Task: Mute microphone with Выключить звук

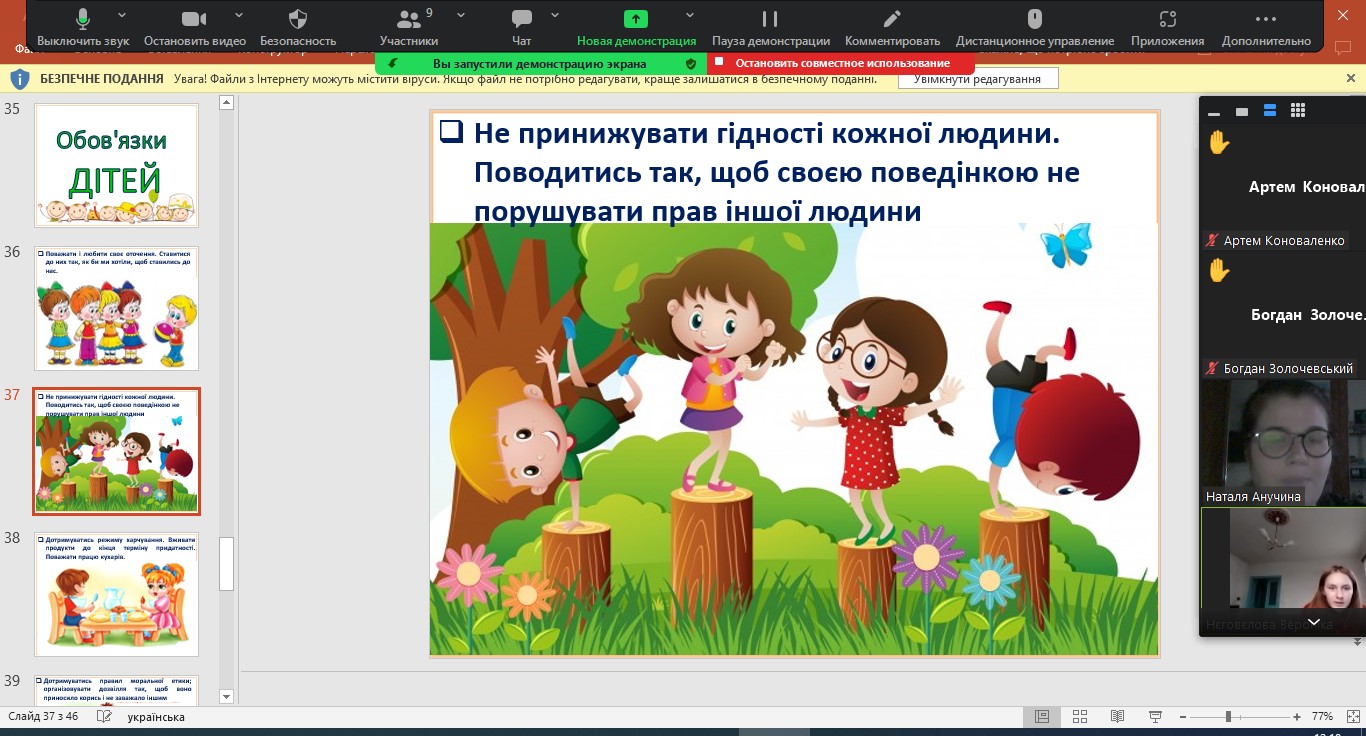Action: pos(83,27)
